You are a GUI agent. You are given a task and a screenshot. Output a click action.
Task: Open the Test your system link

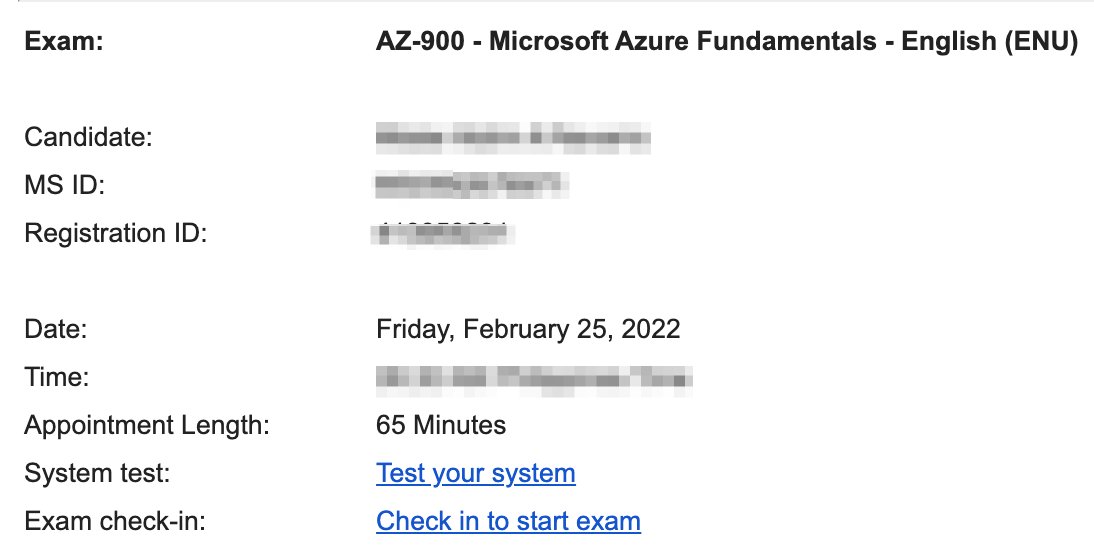476,473
